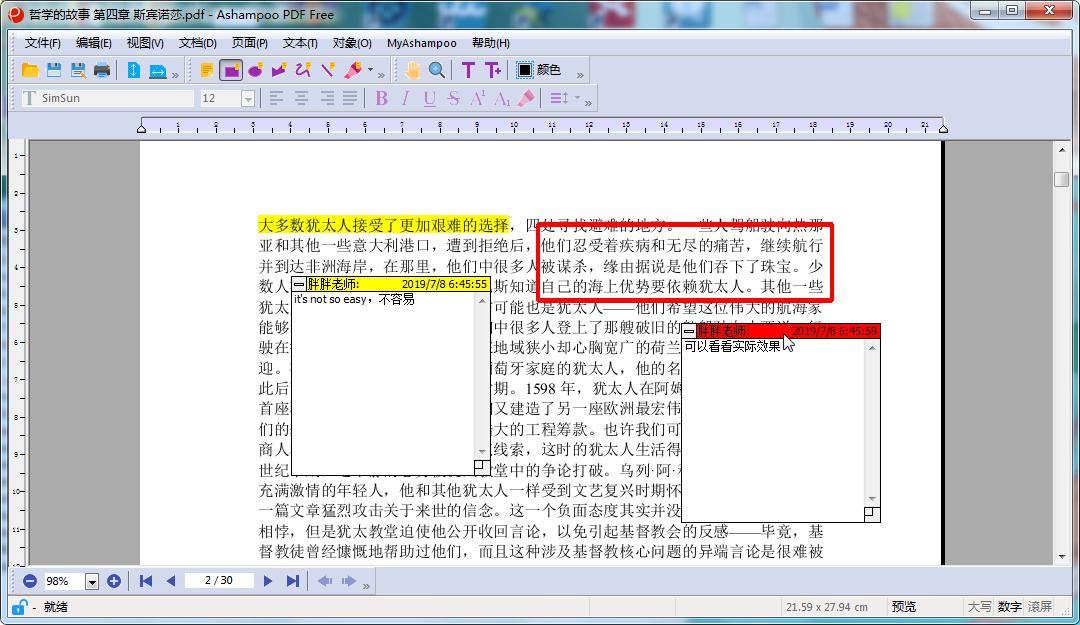Click the previous view back arrow
The width and height of the screenshot is (1080, 625).
coord(324,581)
